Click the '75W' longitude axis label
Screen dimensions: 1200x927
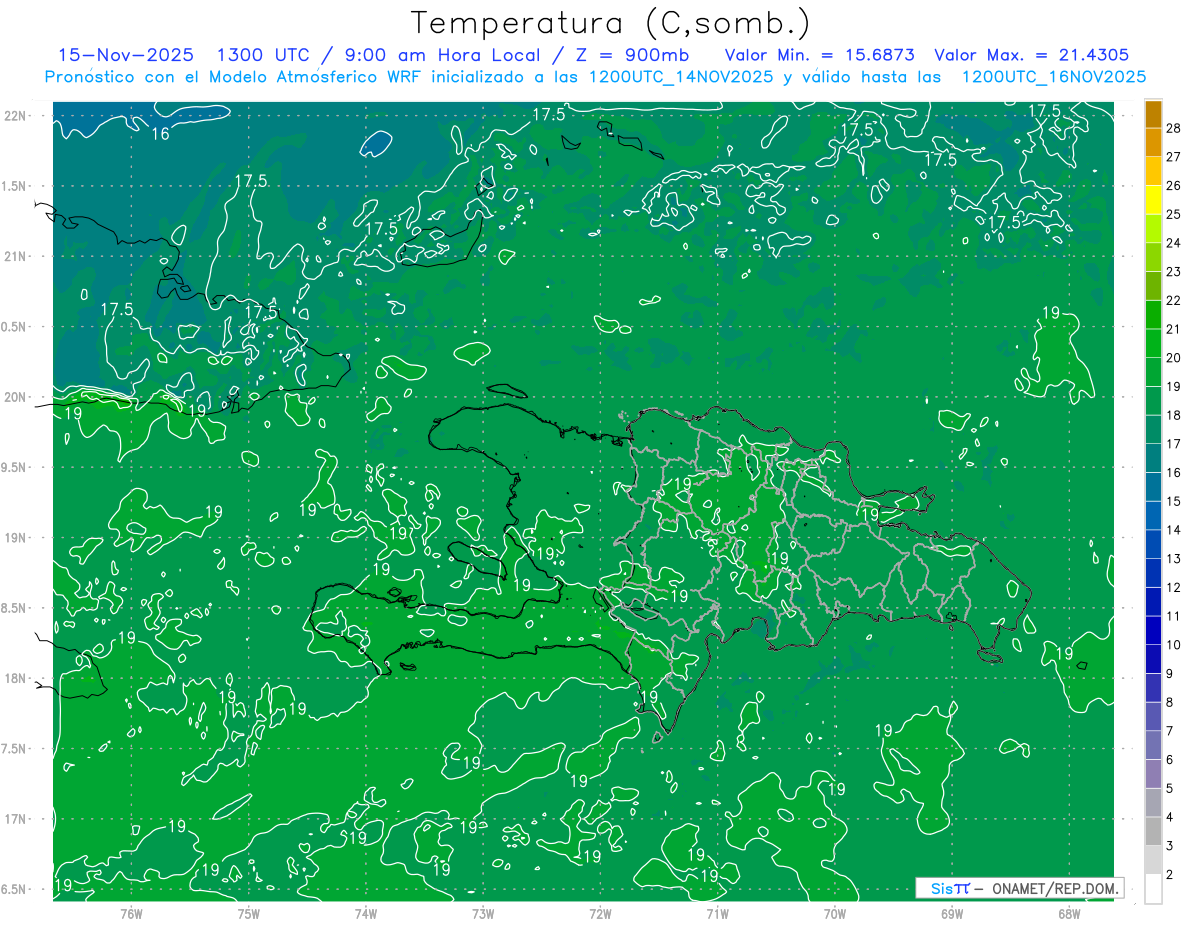click(248, 915)
